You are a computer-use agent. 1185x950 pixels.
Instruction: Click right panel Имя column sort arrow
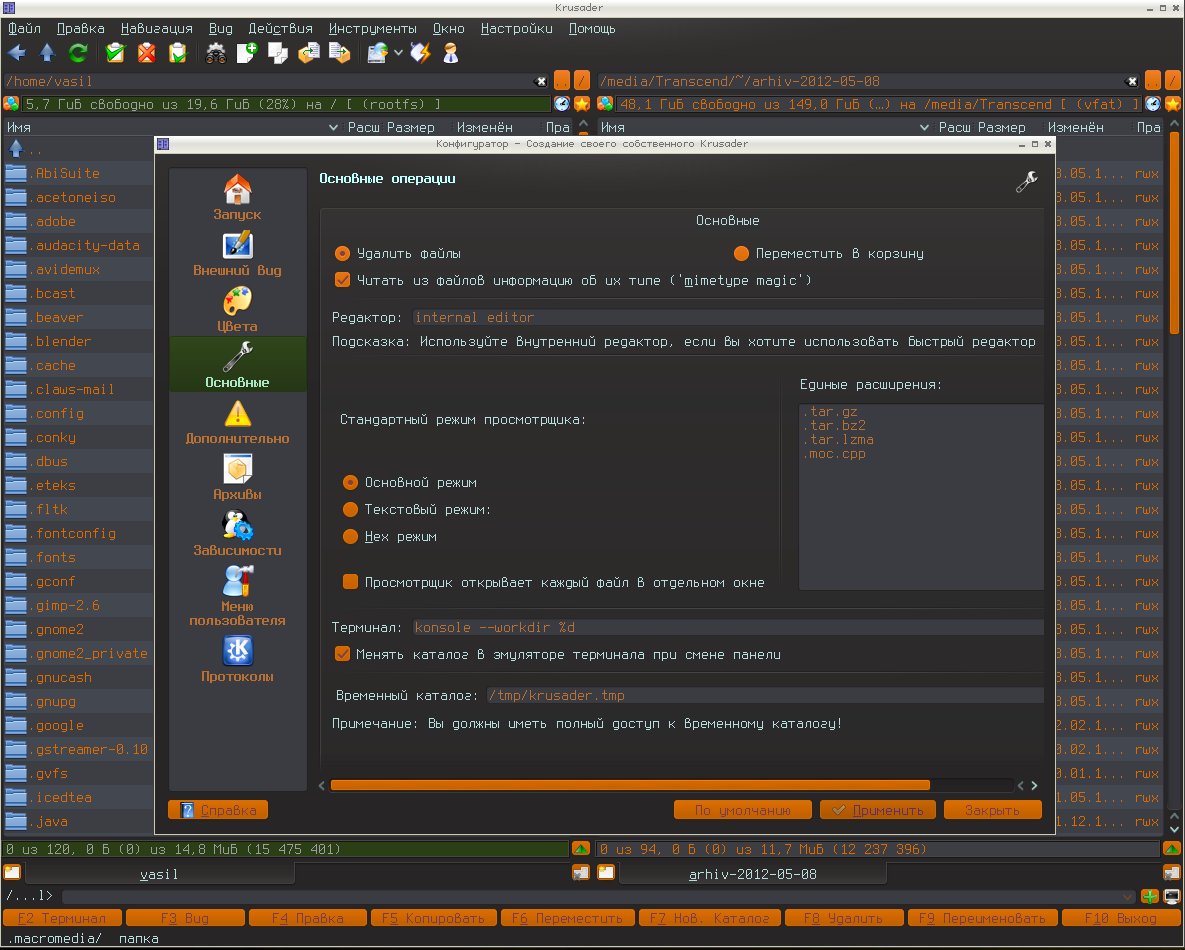[924, 128]
